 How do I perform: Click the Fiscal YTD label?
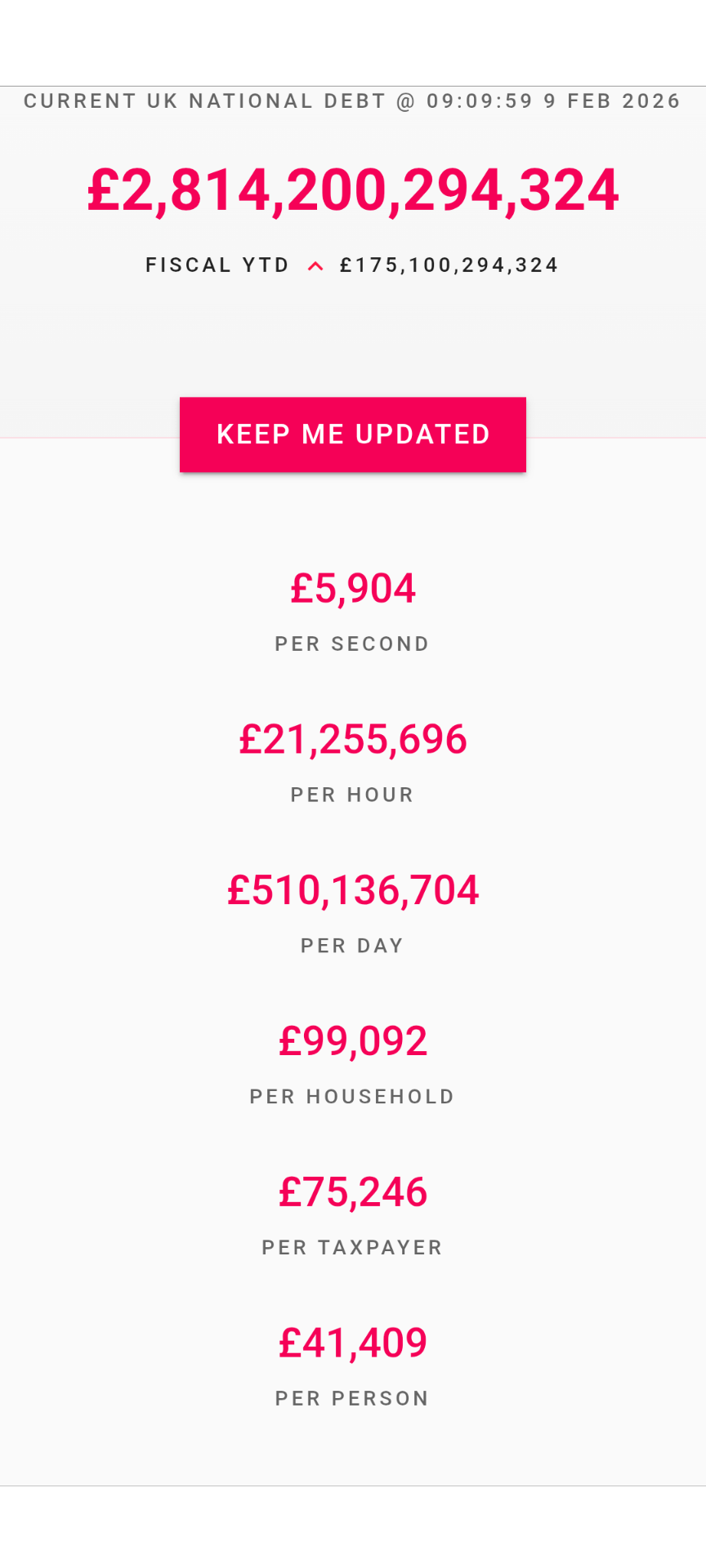click(x=217, y=265)
